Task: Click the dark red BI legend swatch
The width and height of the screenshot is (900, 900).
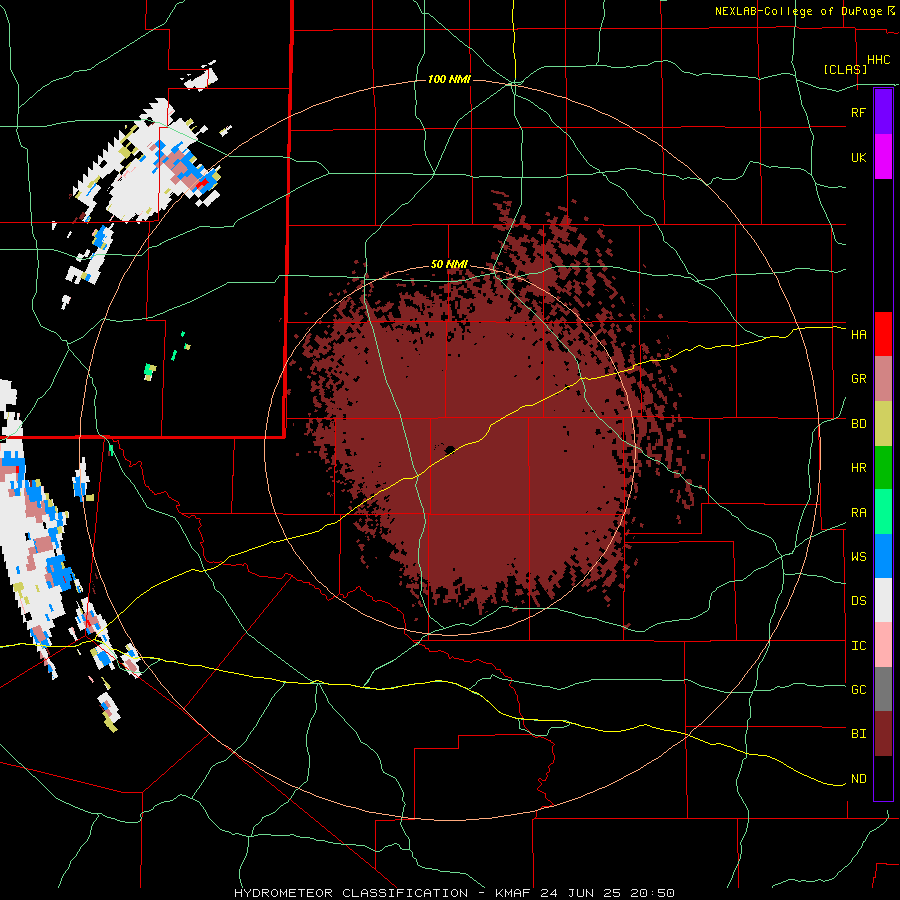Action: (883, 734)
